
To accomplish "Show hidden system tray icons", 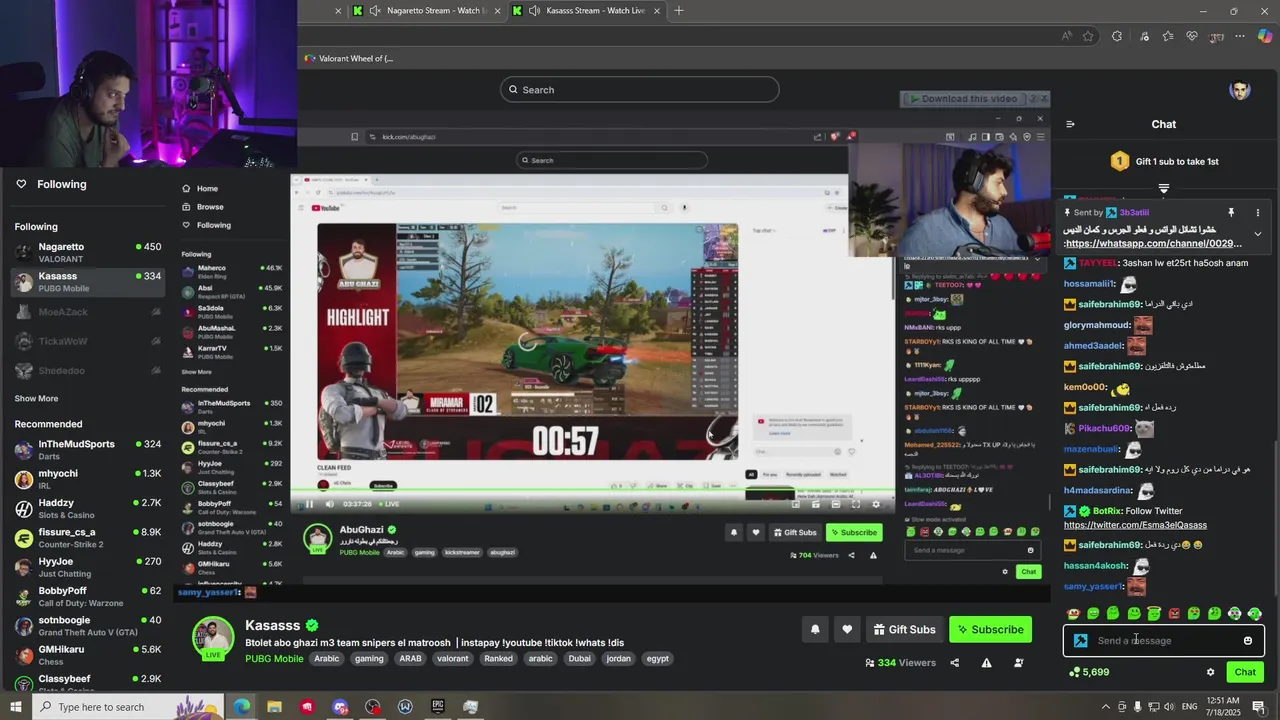I will click(x=1106, y=707).
